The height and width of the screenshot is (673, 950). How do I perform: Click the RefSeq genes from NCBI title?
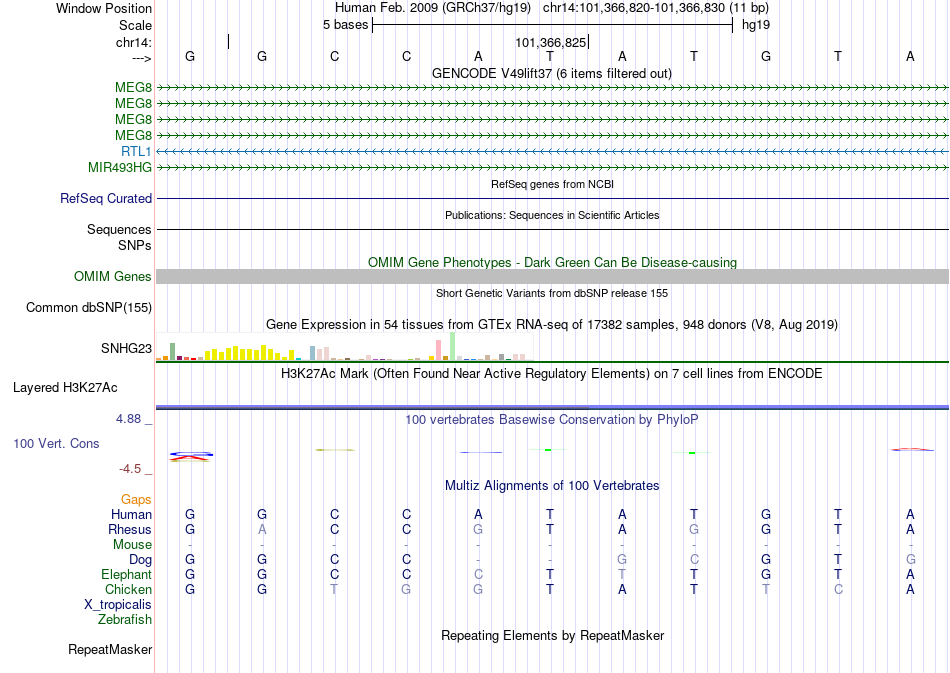pos(552,184)
